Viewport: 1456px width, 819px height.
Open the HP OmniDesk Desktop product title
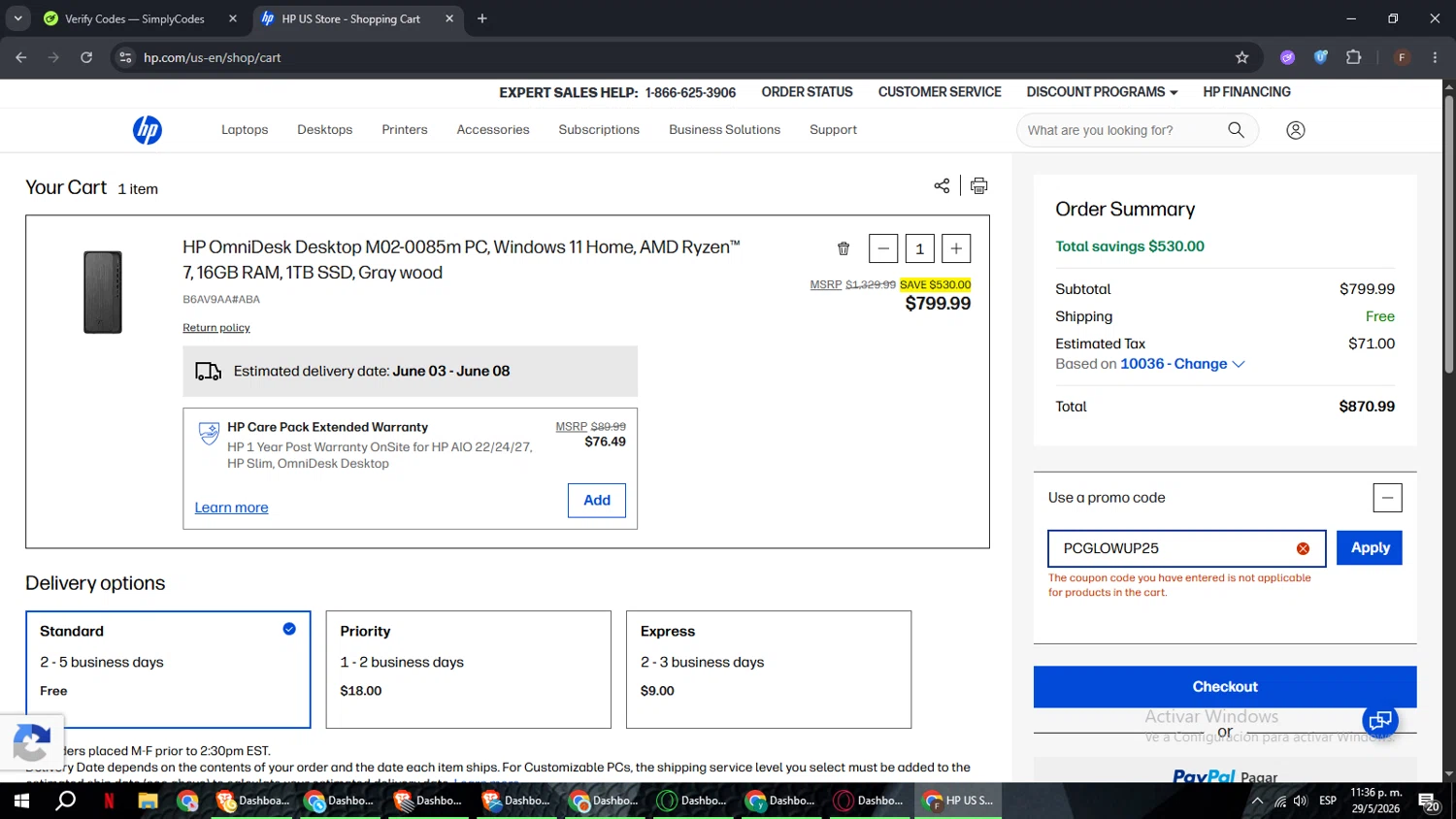coord(461,260)
